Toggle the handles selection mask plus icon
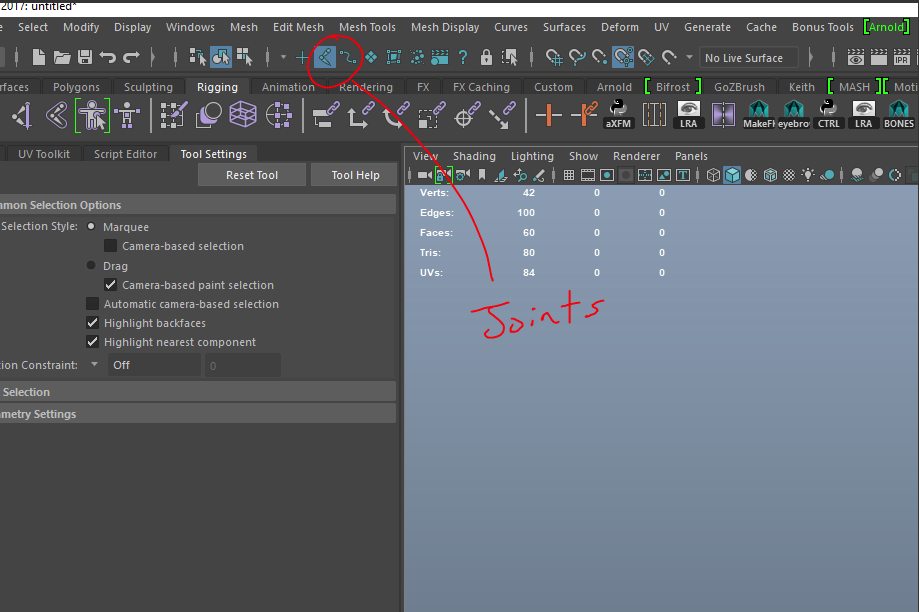 (302, 57)
